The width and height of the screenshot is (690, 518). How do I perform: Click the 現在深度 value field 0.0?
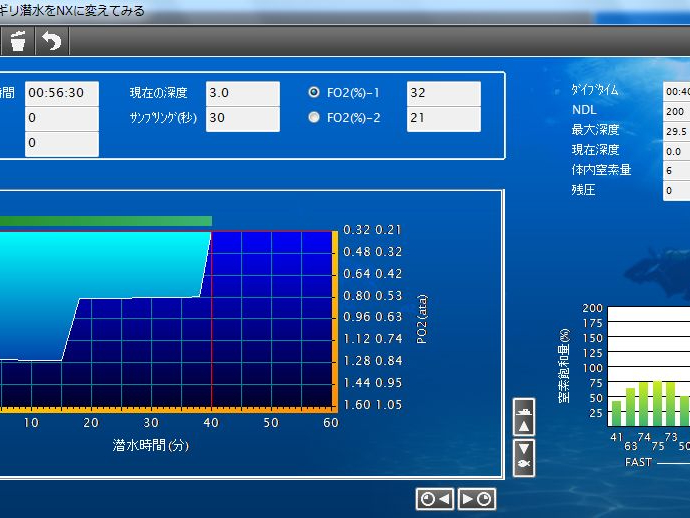[676, 151]
